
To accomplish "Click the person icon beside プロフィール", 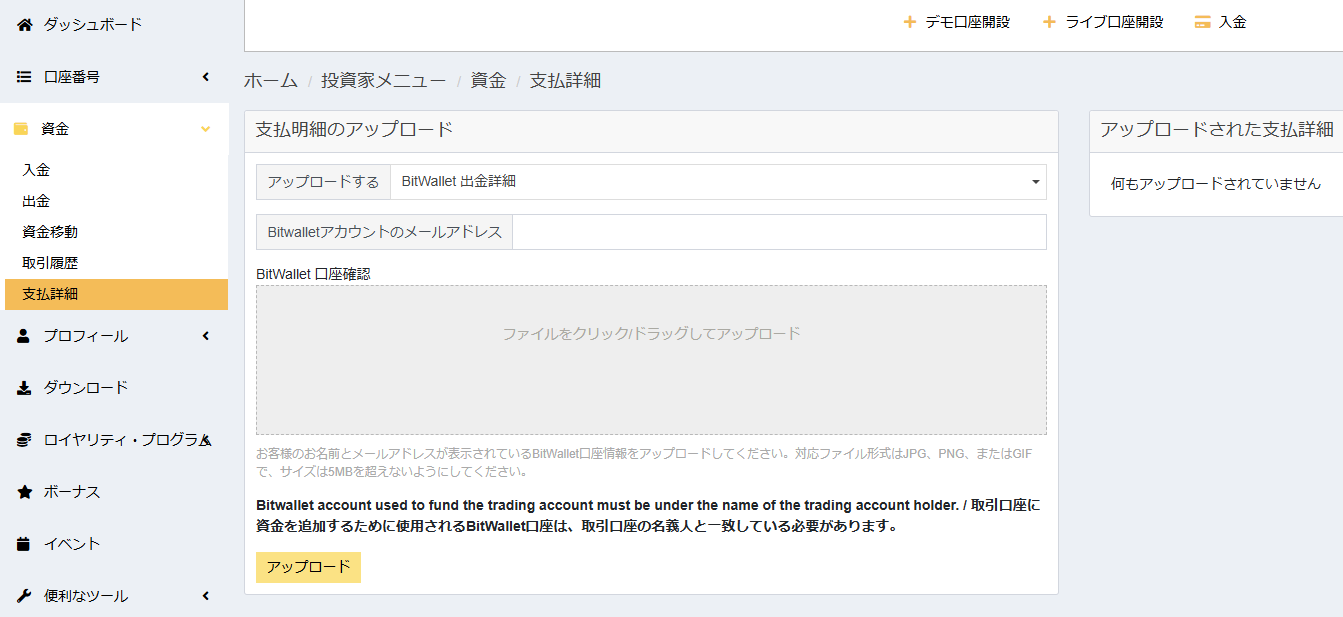I will click(x=24, y=336).
